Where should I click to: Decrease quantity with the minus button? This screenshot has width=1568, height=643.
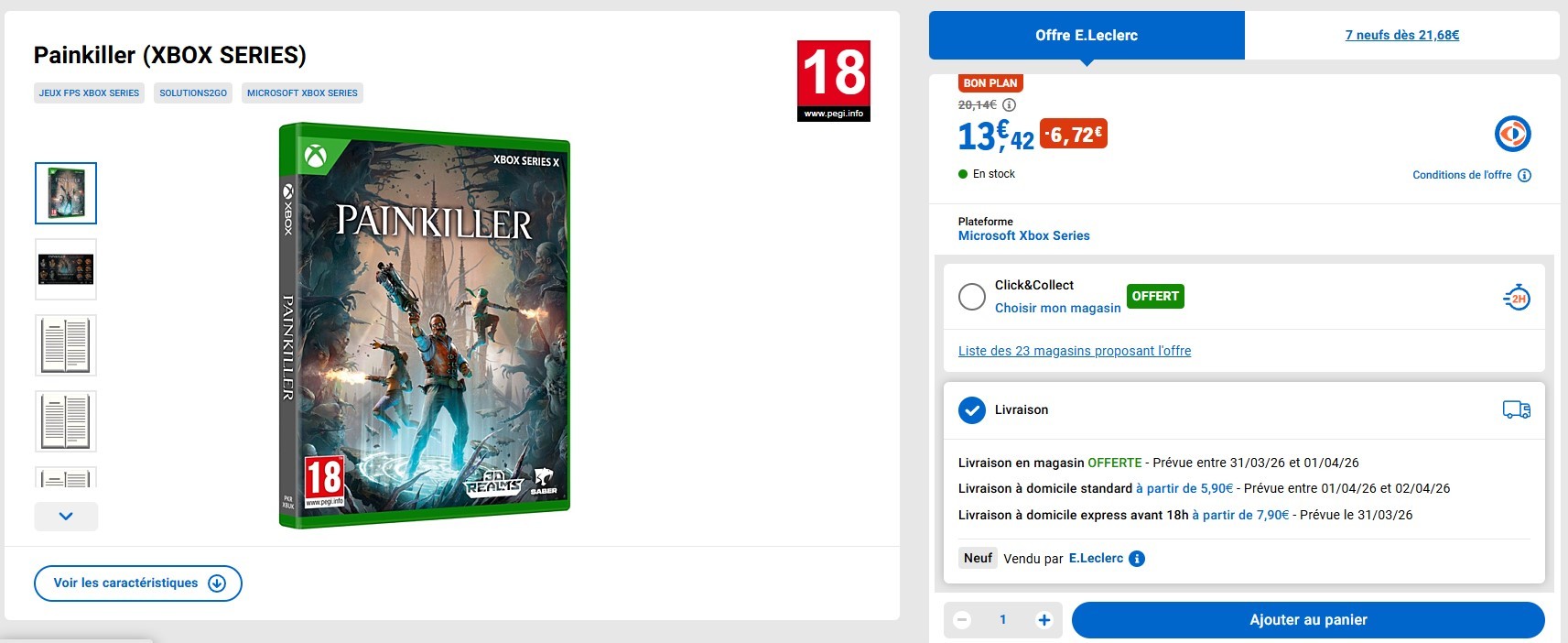click(962, 620)
